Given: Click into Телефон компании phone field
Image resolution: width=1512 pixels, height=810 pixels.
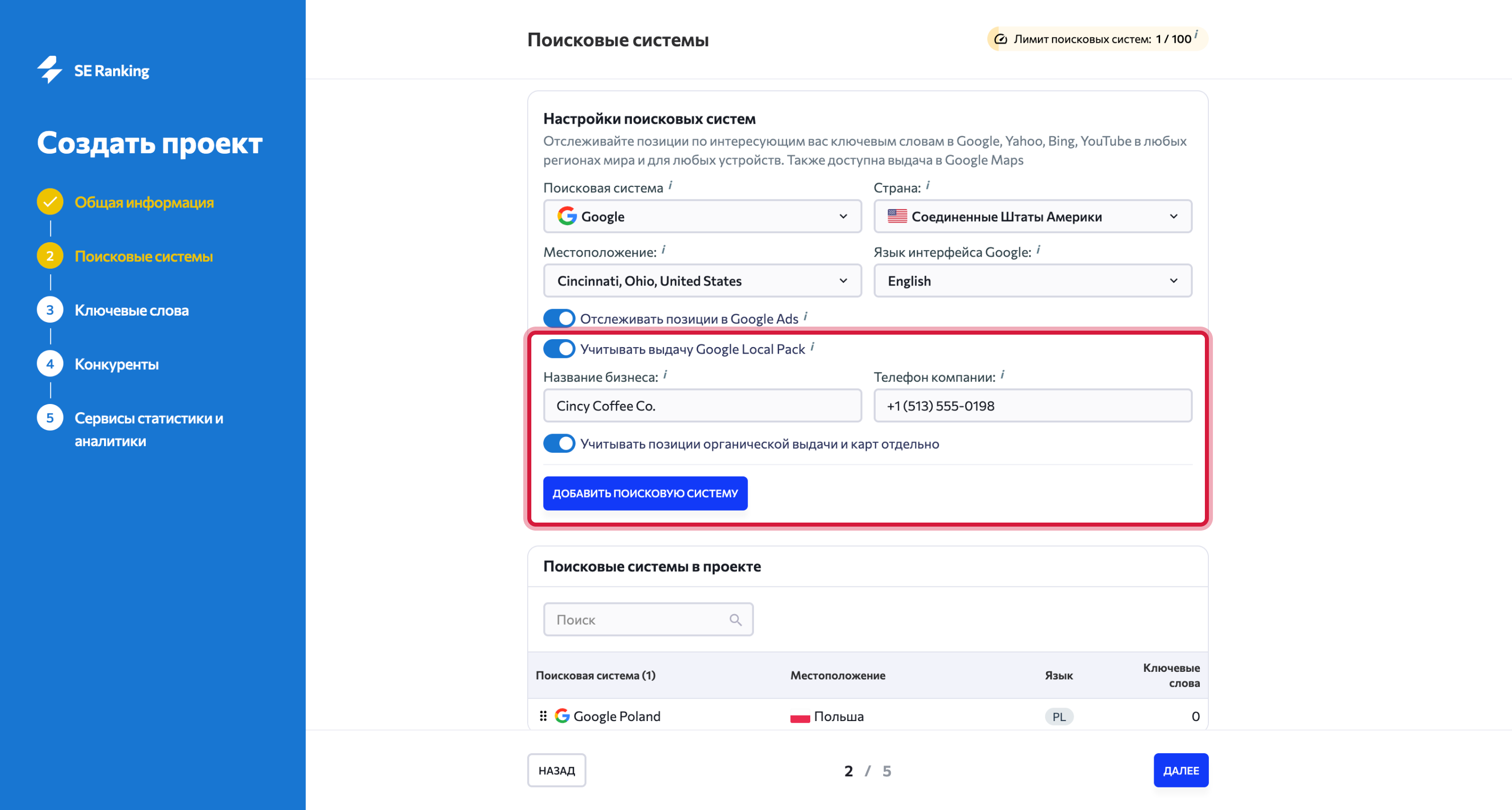Looking at the screenshot, I should 1033,406.
